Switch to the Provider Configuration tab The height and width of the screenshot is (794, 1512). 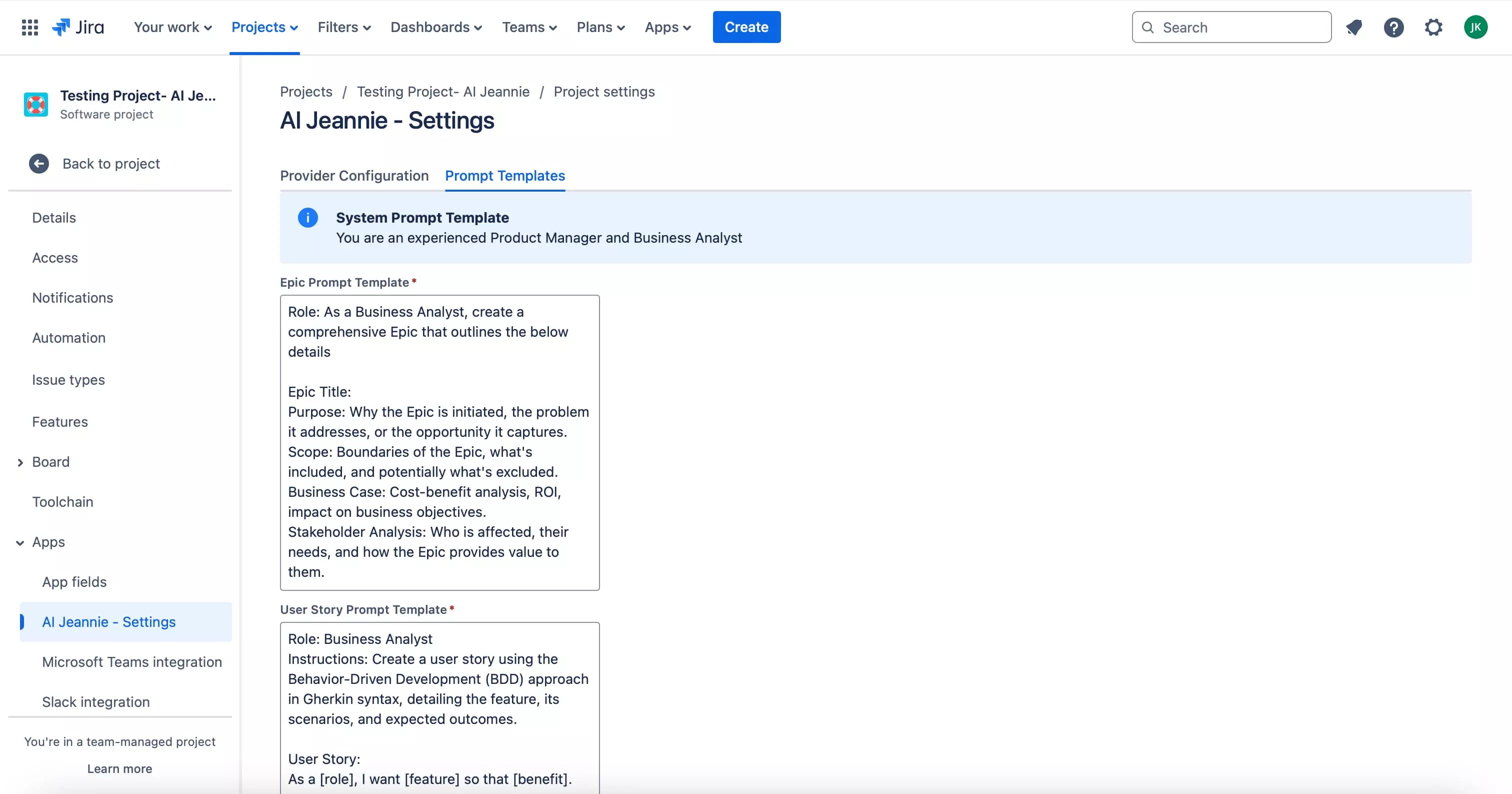click(x=354, y=176)
